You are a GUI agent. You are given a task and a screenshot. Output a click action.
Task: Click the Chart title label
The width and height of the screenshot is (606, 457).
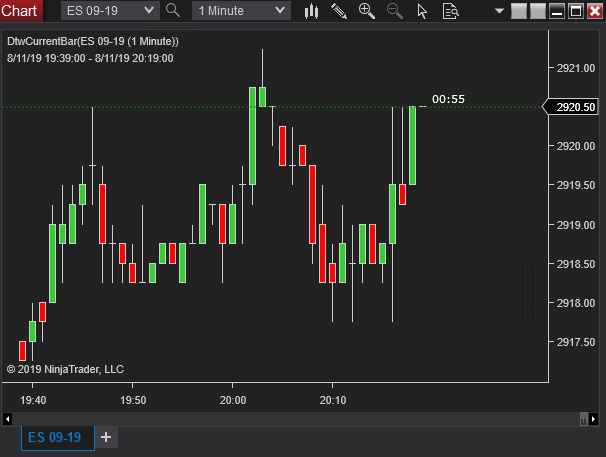pyautogui.click(x=19, y=11)
